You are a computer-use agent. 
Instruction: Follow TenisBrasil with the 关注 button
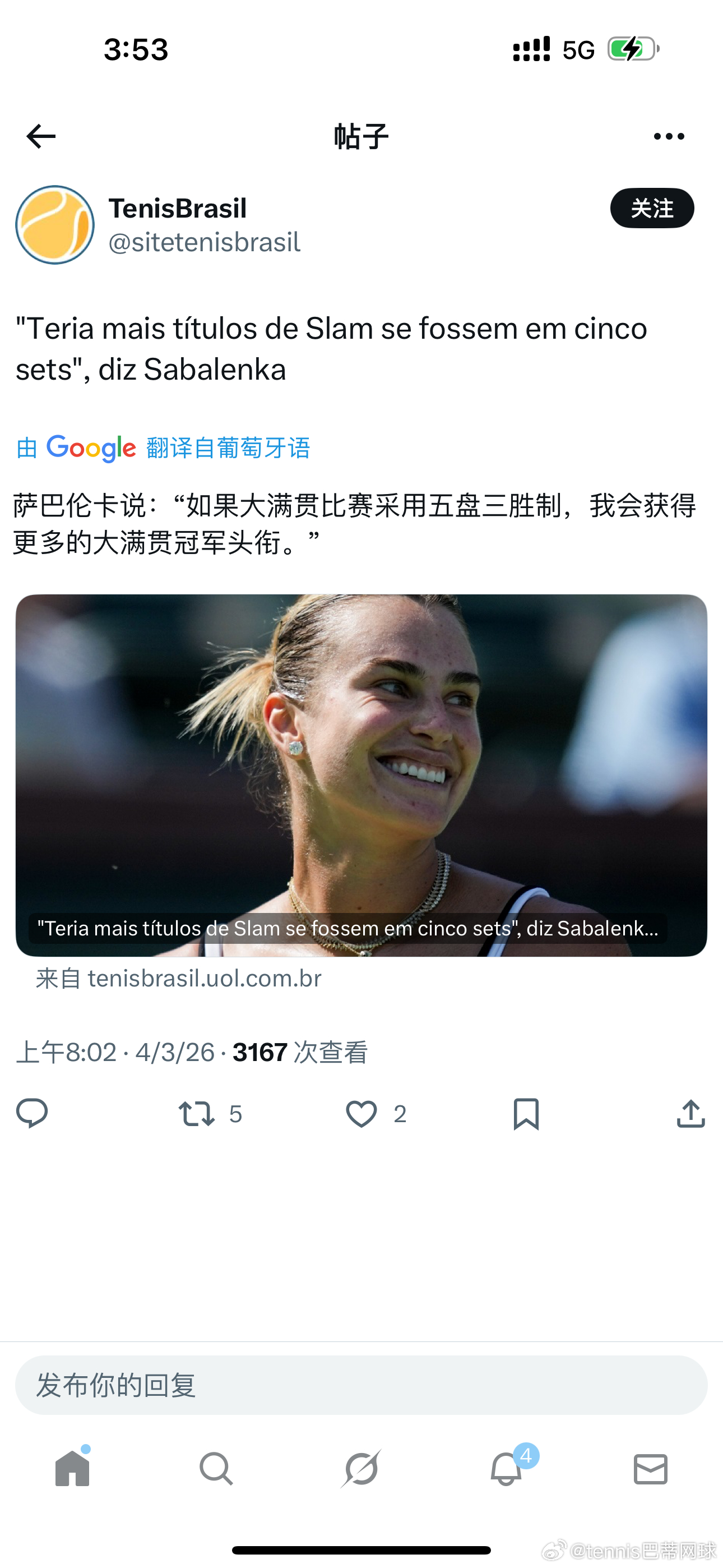652,208
